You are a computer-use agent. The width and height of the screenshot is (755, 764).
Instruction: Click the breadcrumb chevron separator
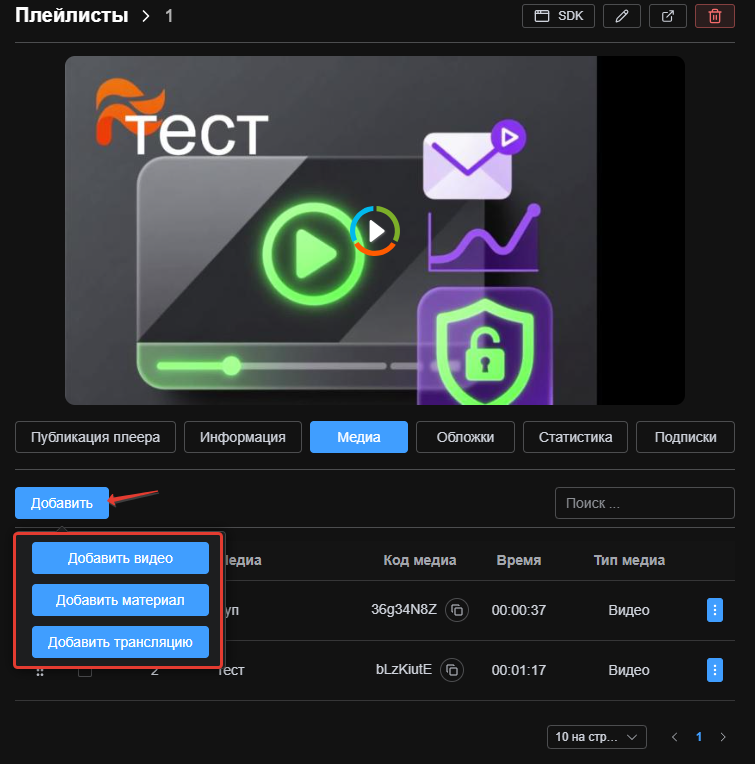[145, 16]
